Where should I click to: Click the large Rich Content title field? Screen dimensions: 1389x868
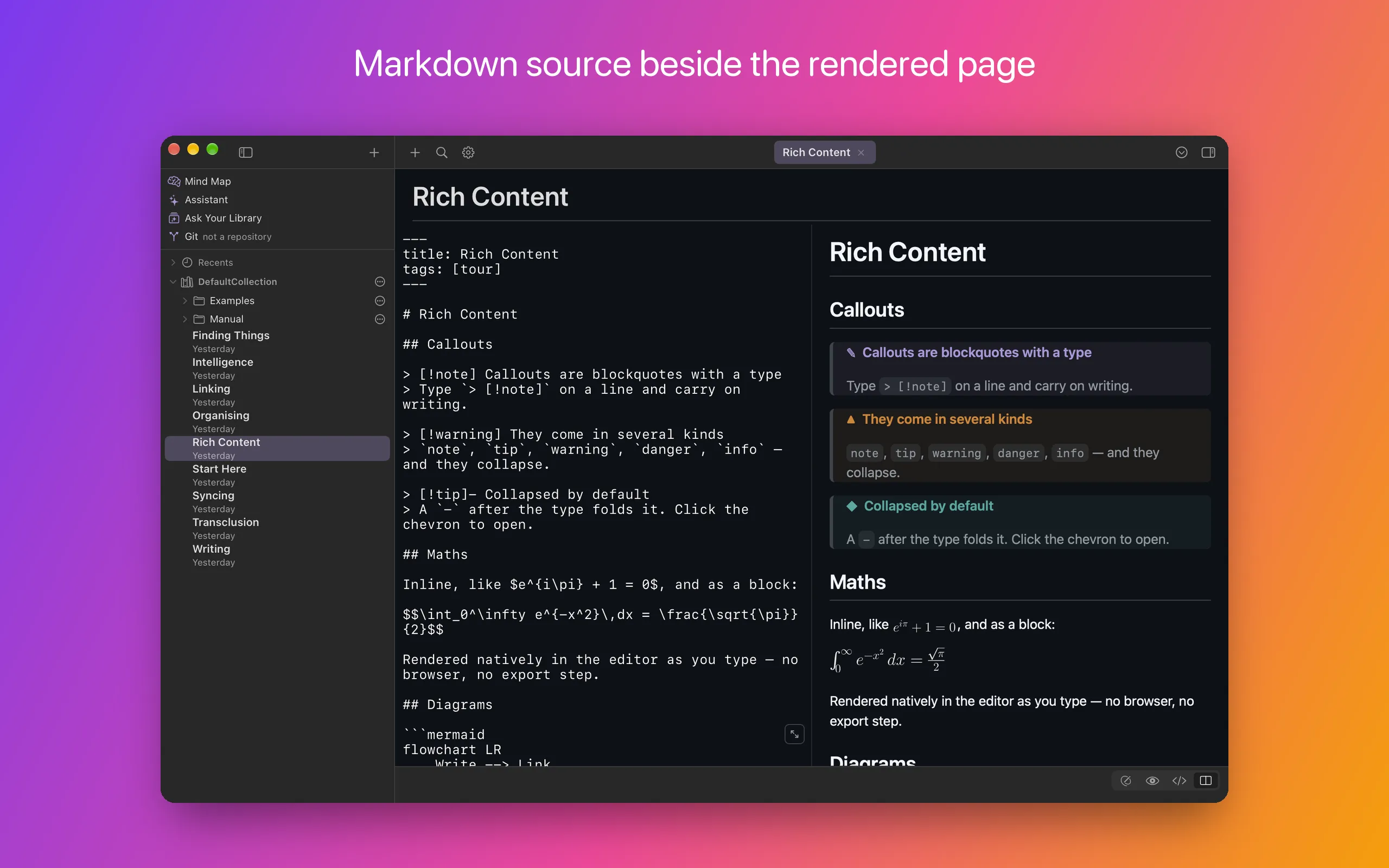[490, 197]
